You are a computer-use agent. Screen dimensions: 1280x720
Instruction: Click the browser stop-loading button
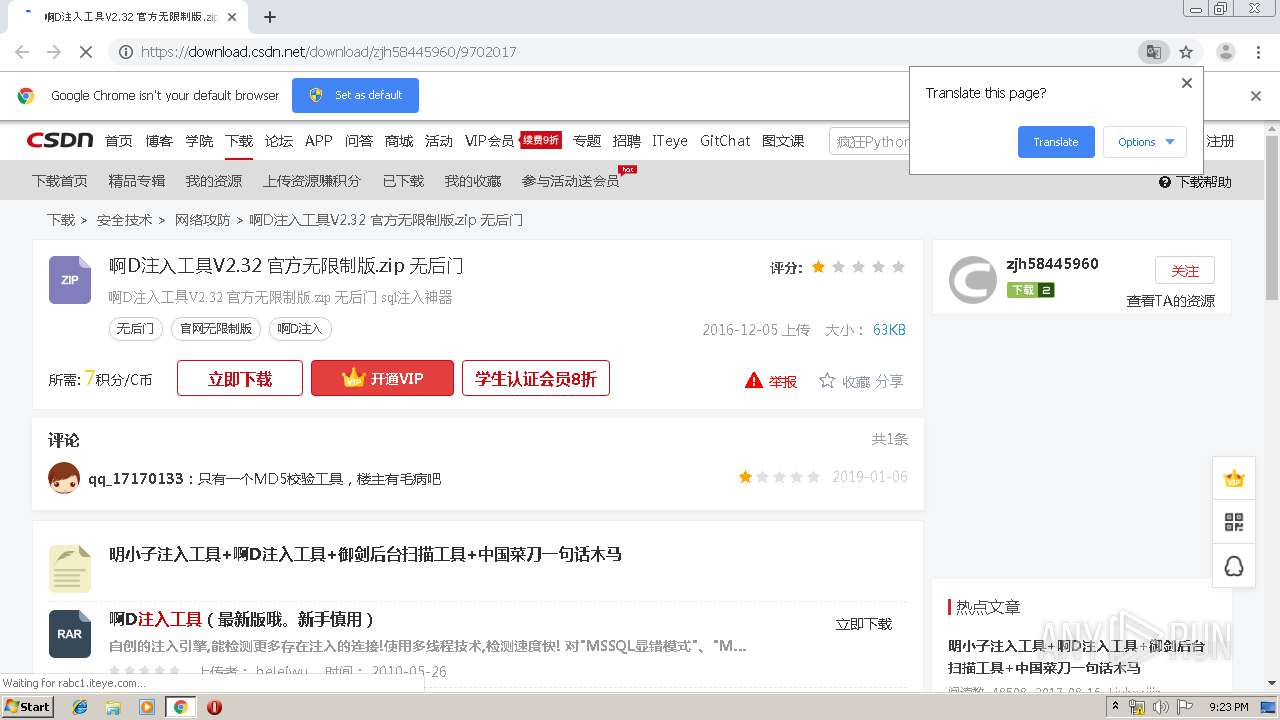click(86, 52)
